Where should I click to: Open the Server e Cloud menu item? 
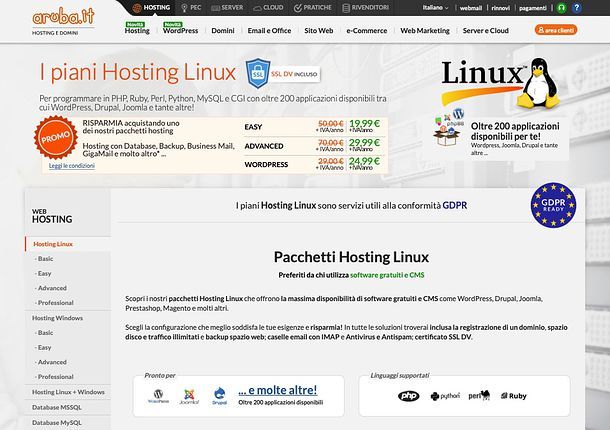[x=486, y=30]
